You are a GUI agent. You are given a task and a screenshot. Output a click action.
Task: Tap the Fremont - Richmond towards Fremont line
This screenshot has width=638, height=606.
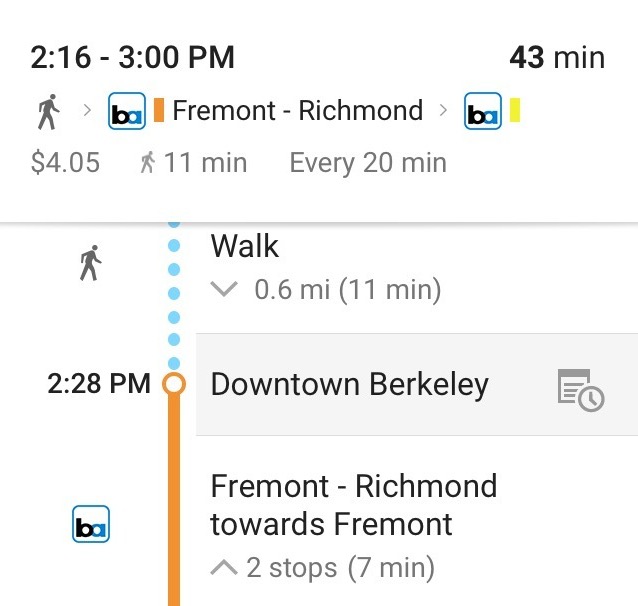[353, 505]
